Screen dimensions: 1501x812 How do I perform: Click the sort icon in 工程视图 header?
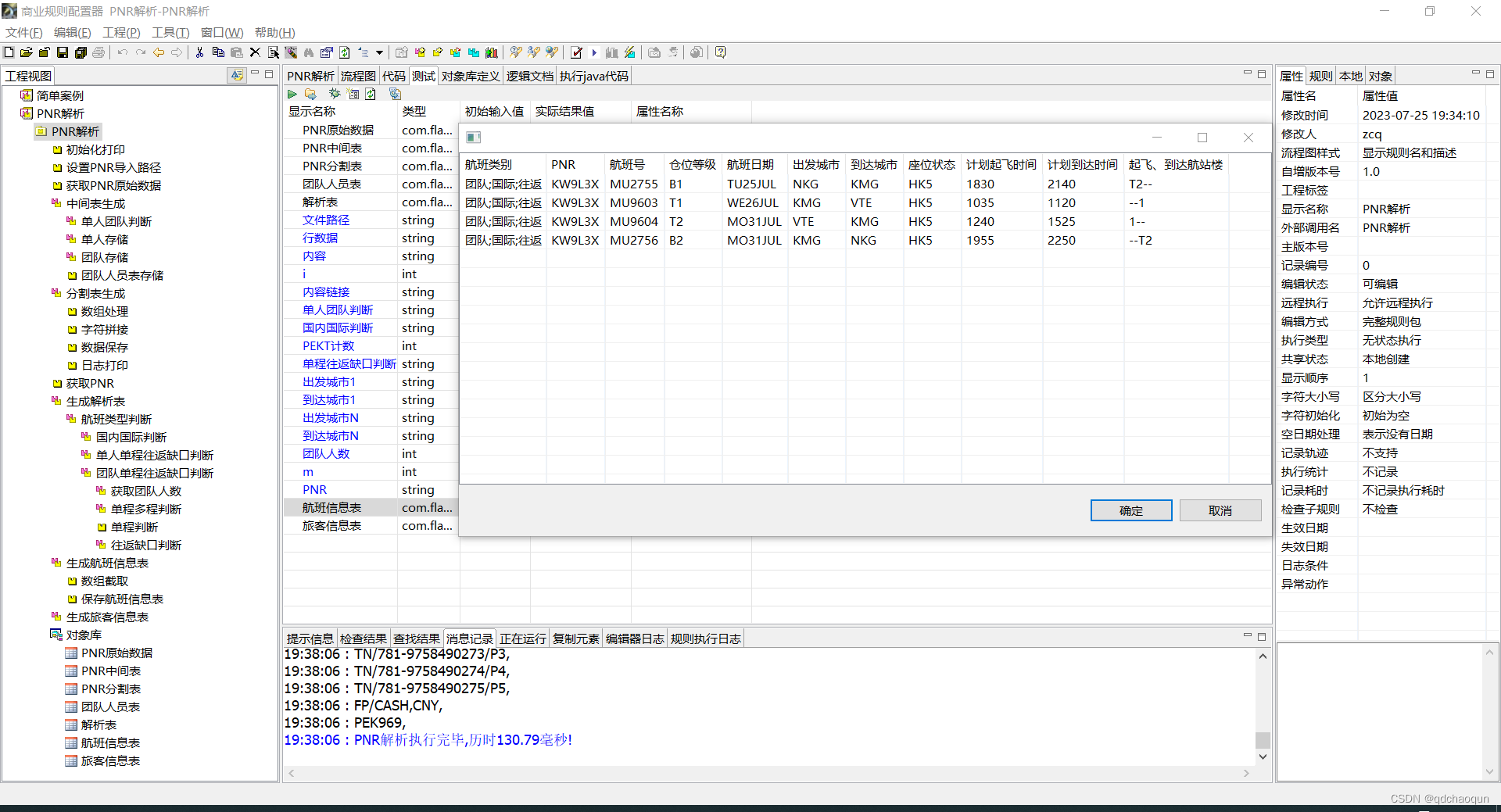point(237,74)
